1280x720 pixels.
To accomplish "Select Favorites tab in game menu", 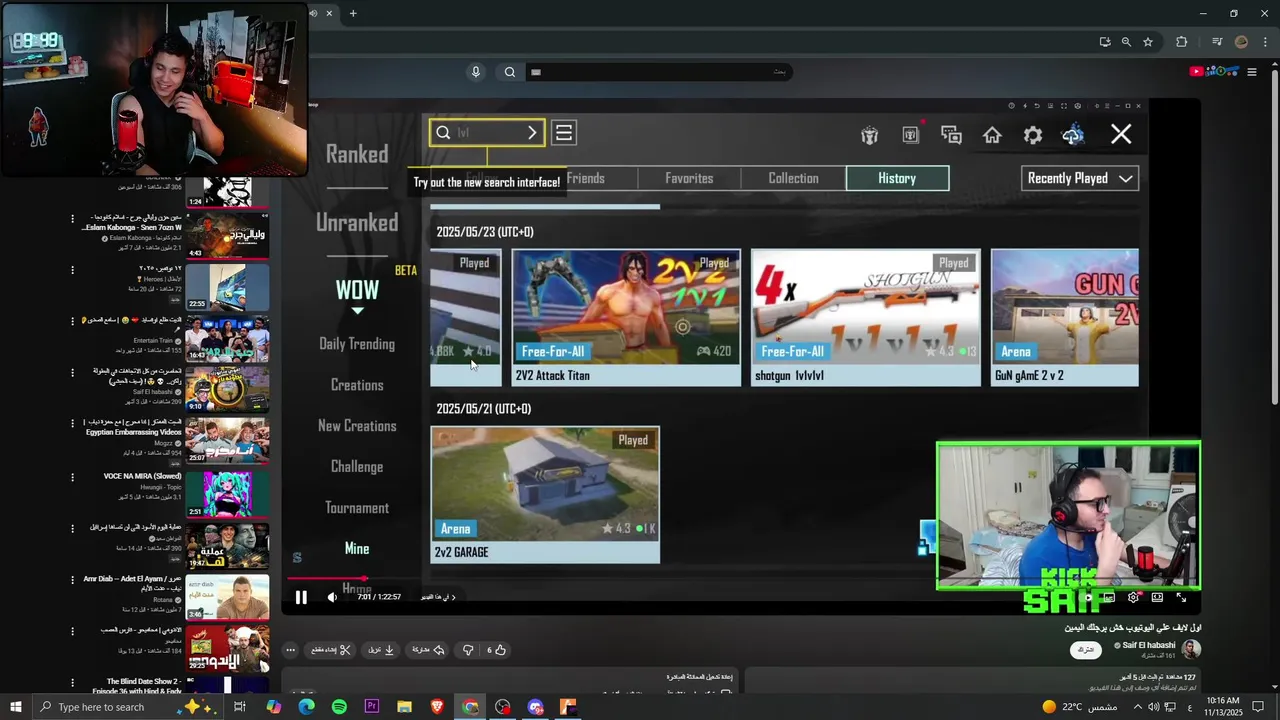I will pos(689,178).
